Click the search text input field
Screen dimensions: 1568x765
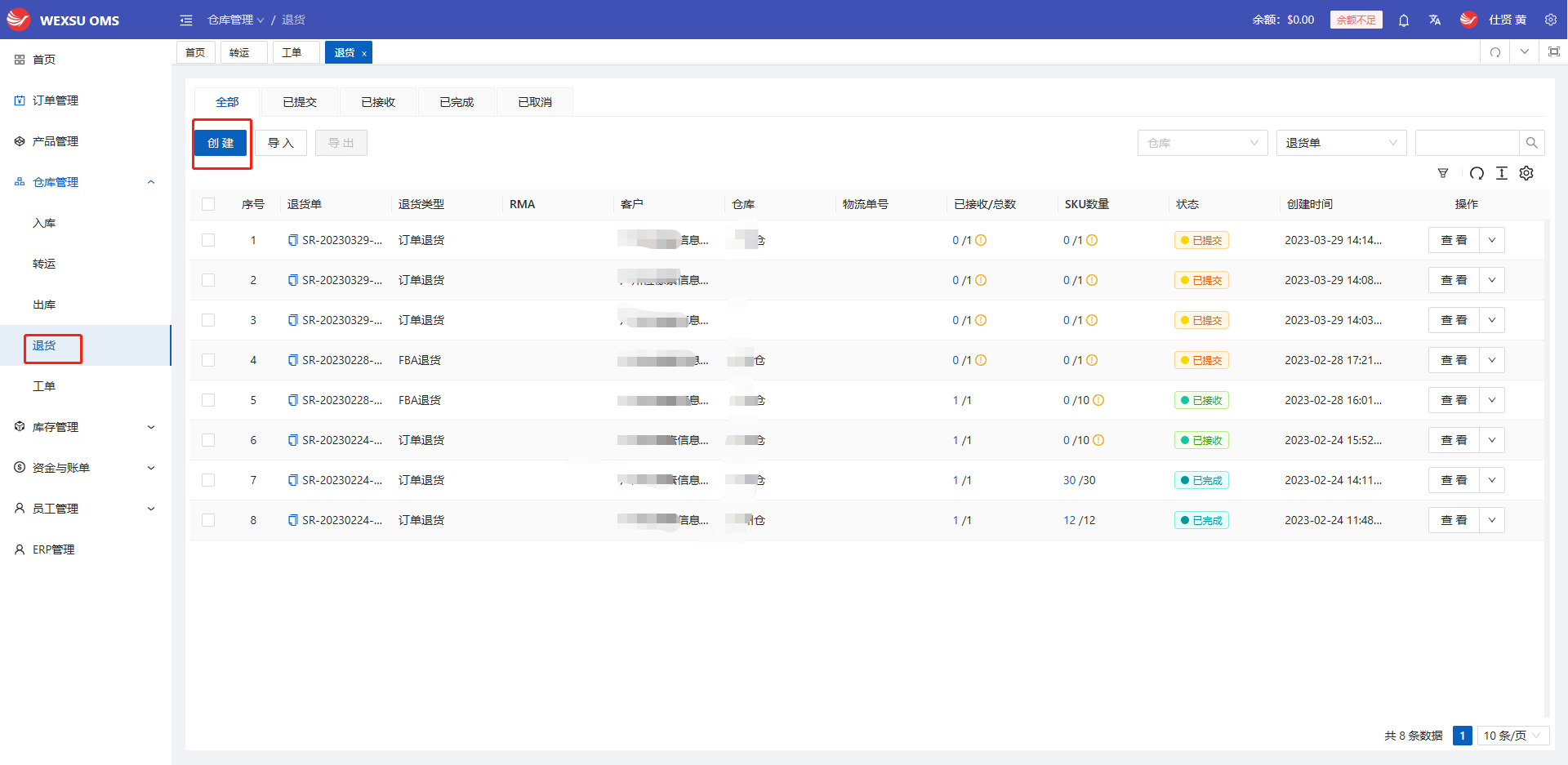[1467, 143]
